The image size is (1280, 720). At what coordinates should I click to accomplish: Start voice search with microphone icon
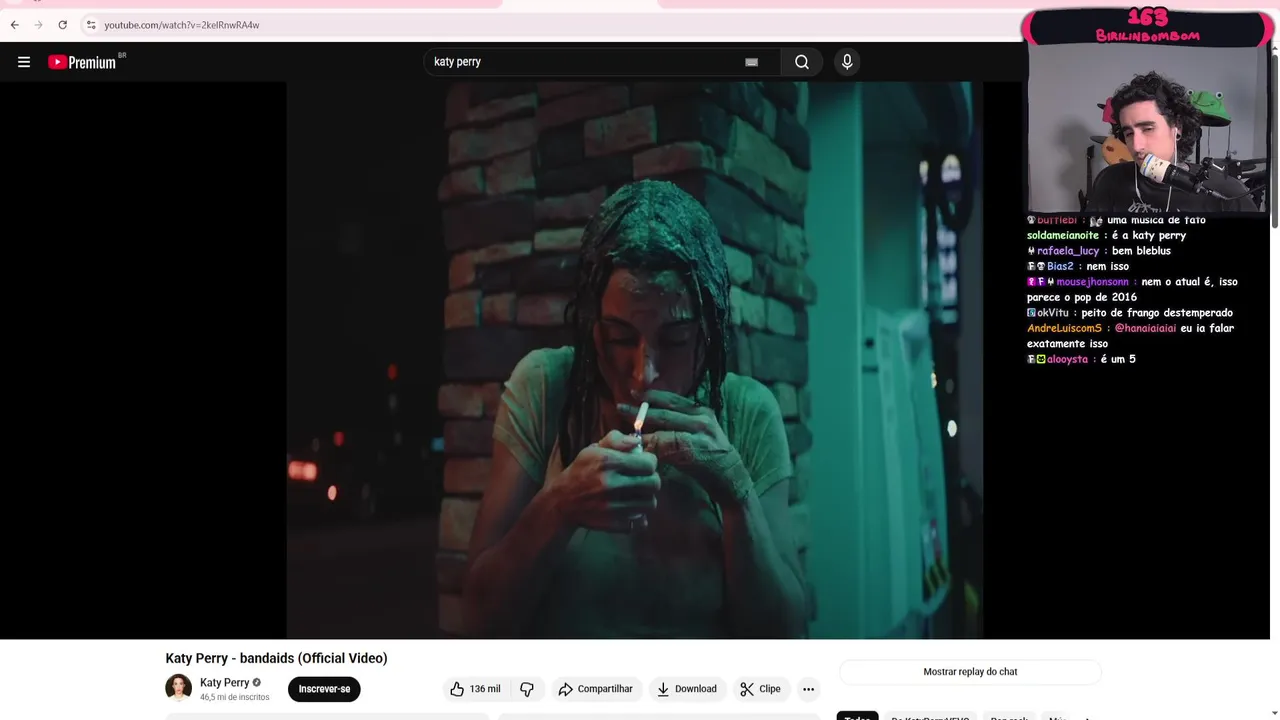point(847,62)
